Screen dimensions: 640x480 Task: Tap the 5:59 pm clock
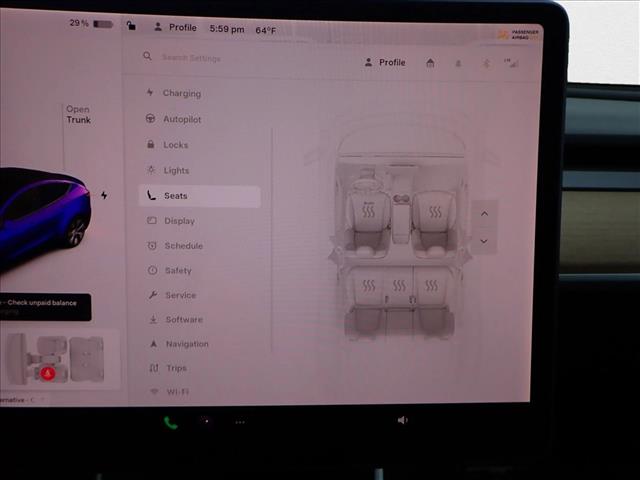(227, 29)
